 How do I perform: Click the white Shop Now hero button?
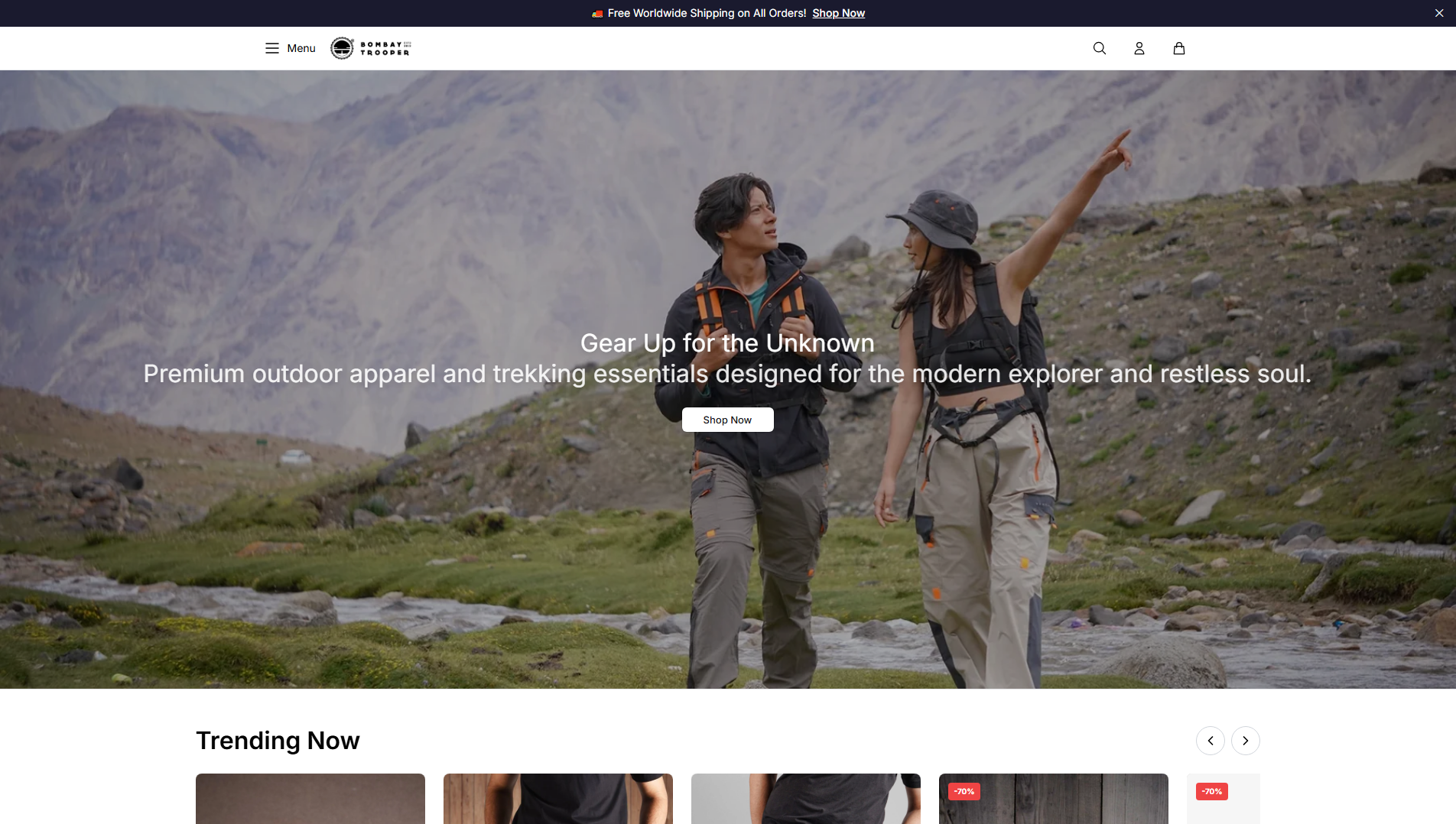tap(727, 420)
